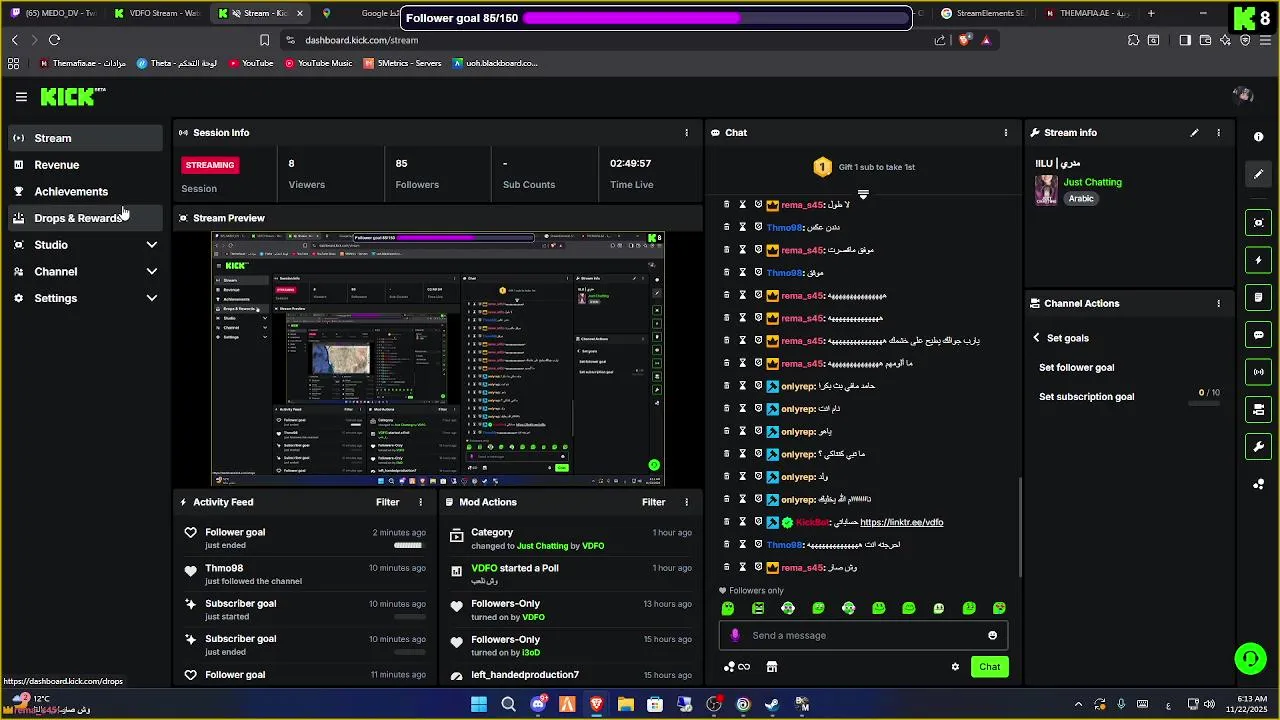Toggle wrench stream info icon in right rail
This screenshot has height=720, width=1280.
click(1259, 446)
